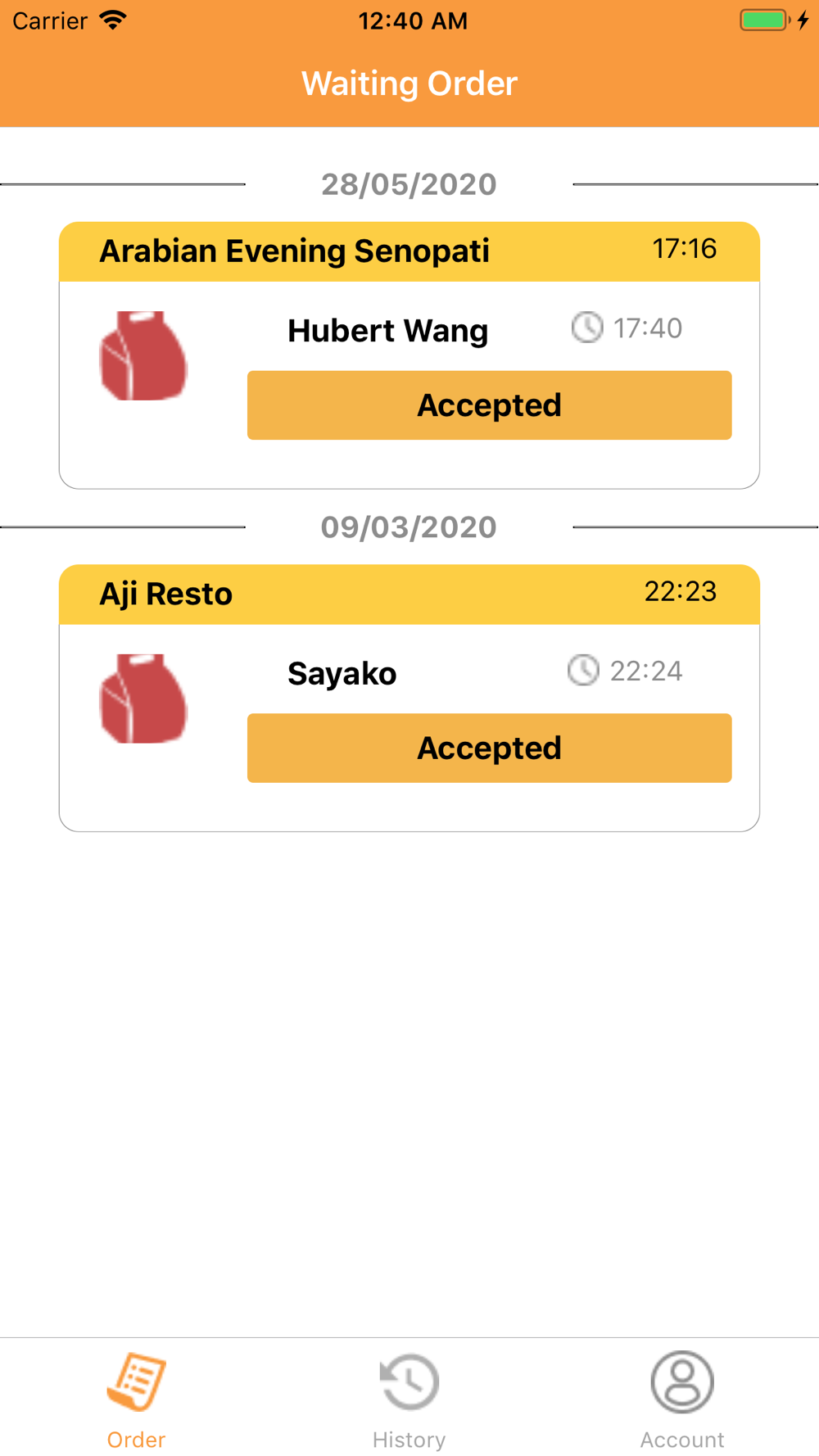Tap the red bag icon for Sayako
This screenshot has height=1456, width=819.
click(x=143, y=699)
